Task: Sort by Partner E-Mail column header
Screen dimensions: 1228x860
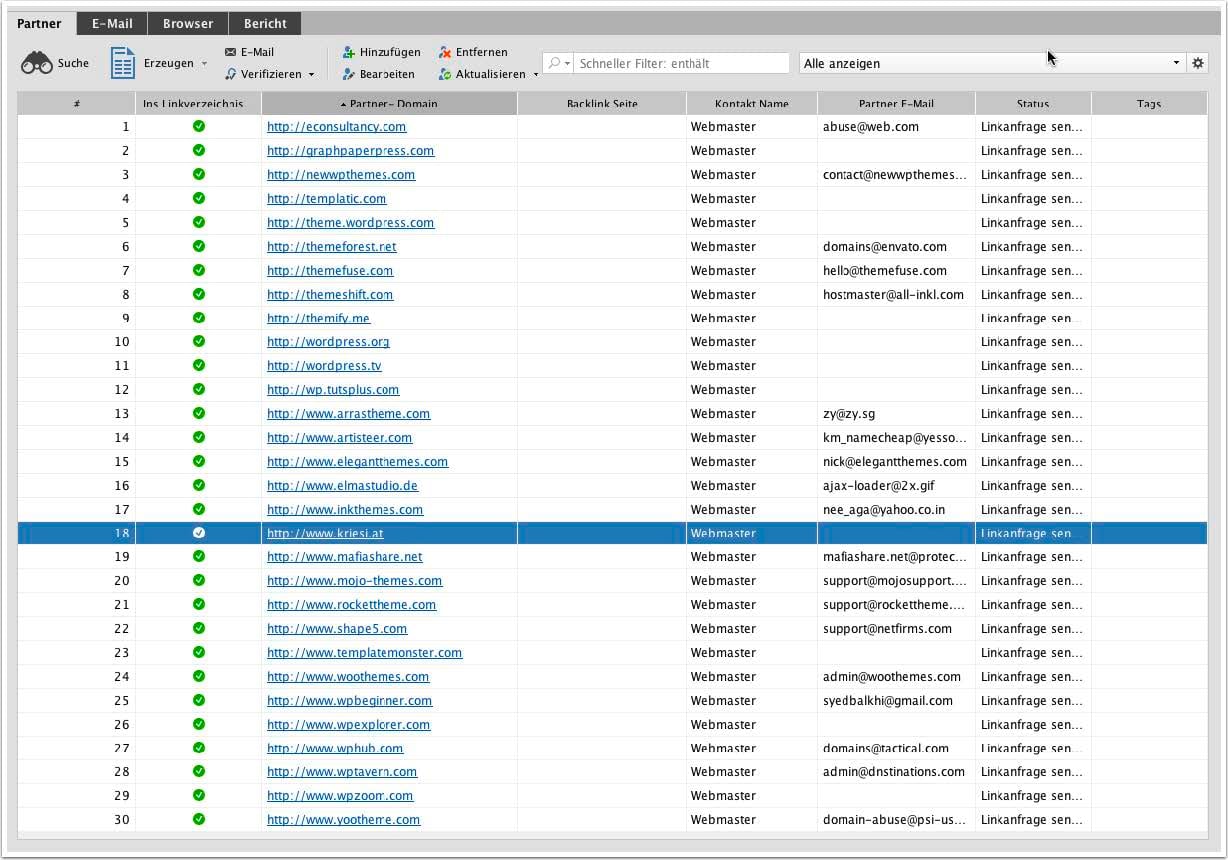Action: coord(896,103)
